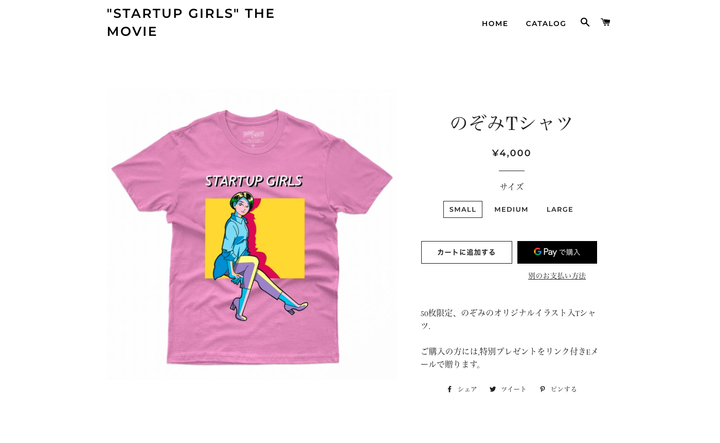Click the シェア share text link
Image resolution: width=720 pixels, height=443 pixels.
(x=467, y=389)
